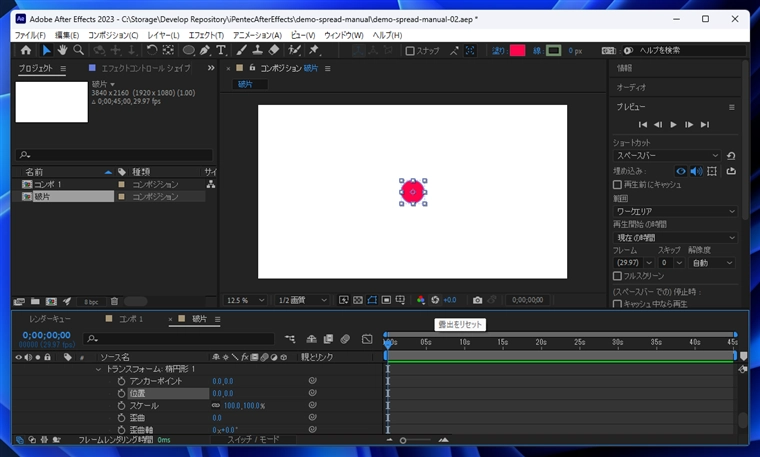Screen dimensions: 760x457
Task: Click the Play button in プレビュー panel
Action: point(673,125)
